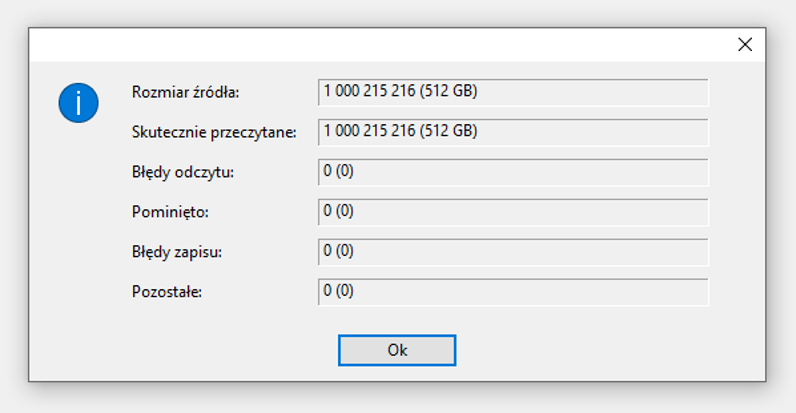
Task: Click the "0 (0)" text in the Pozostałe row
Action: coord(338,291)
